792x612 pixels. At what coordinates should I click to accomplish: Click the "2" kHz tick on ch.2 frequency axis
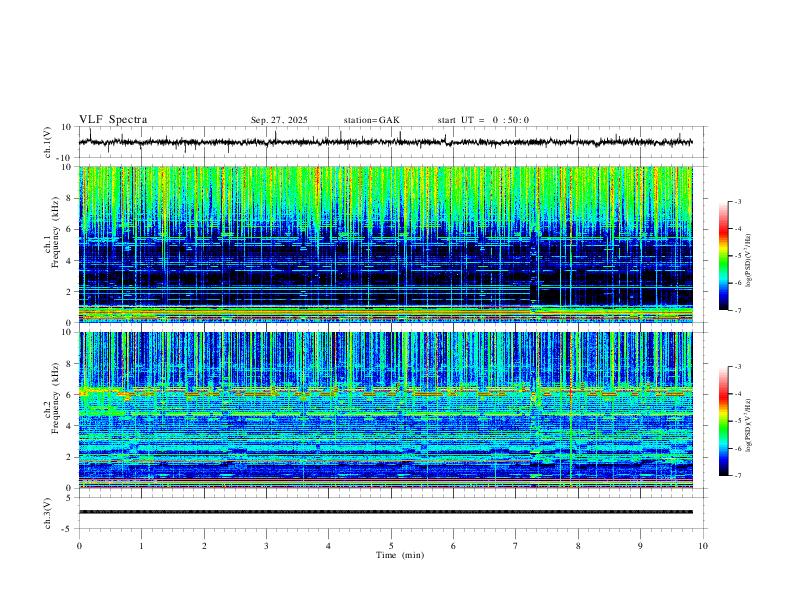pos(70,457)
